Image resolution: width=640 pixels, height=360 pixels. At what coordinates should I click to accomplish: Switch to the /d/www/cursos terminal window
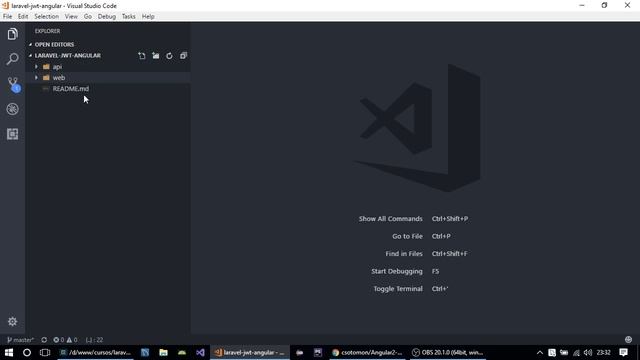[95, 353]
